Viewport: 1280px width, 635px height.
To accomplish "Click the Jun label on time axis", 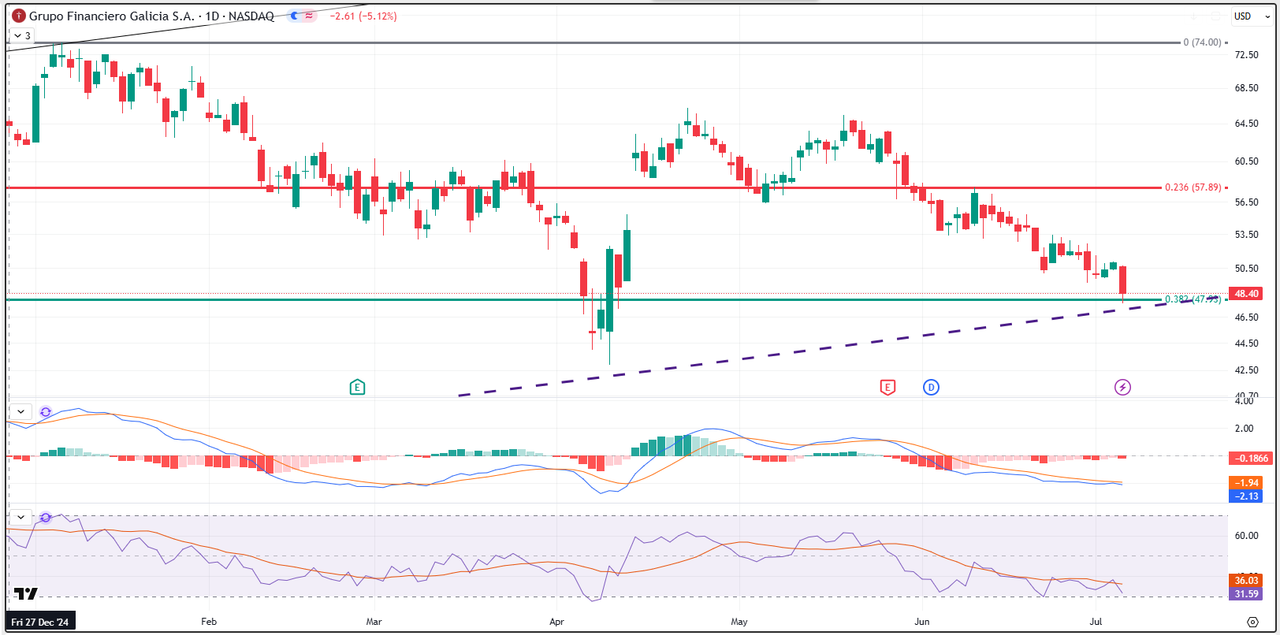I will pyautogui.click(x=923, y=621).
